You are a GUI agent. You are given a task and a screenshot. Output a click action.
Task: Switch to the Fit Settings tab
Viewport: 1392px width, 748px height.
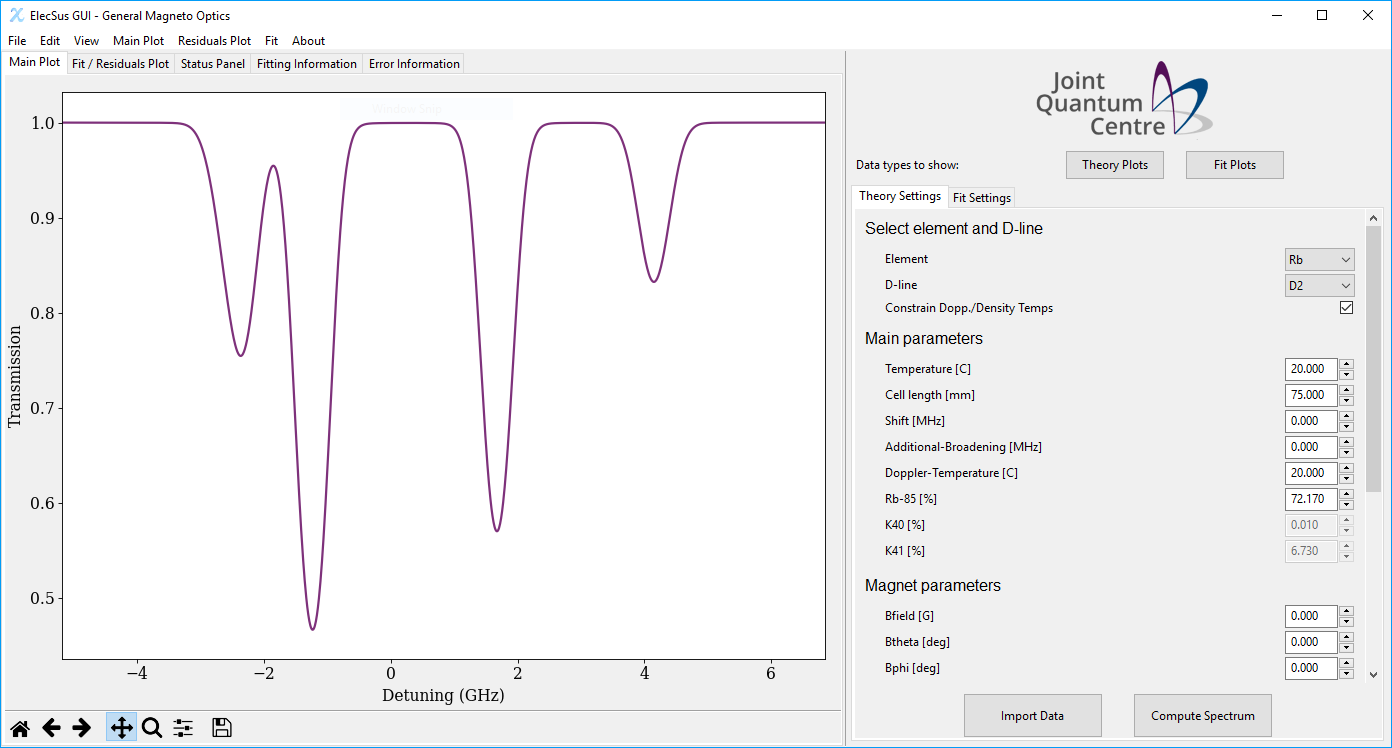[x=981, y=198]
